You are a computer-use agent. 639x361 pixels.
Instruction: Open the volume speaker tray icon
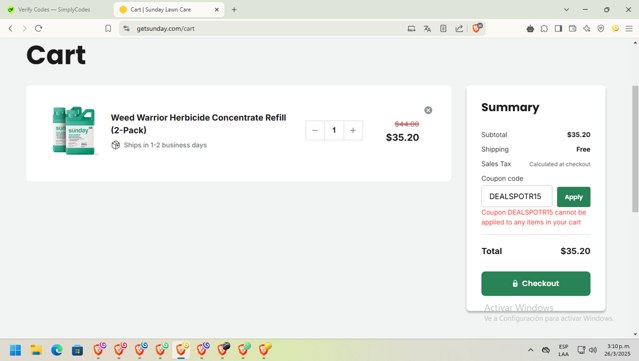(x=593, y=350)
